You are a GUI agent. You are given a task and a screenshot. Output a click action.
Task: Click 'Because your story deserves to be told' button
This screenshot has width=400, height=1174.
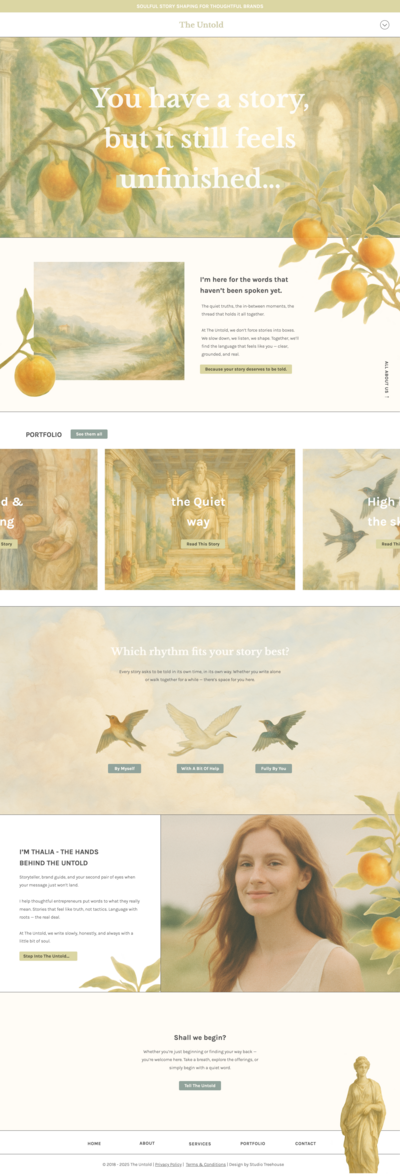tap(246, 369)
